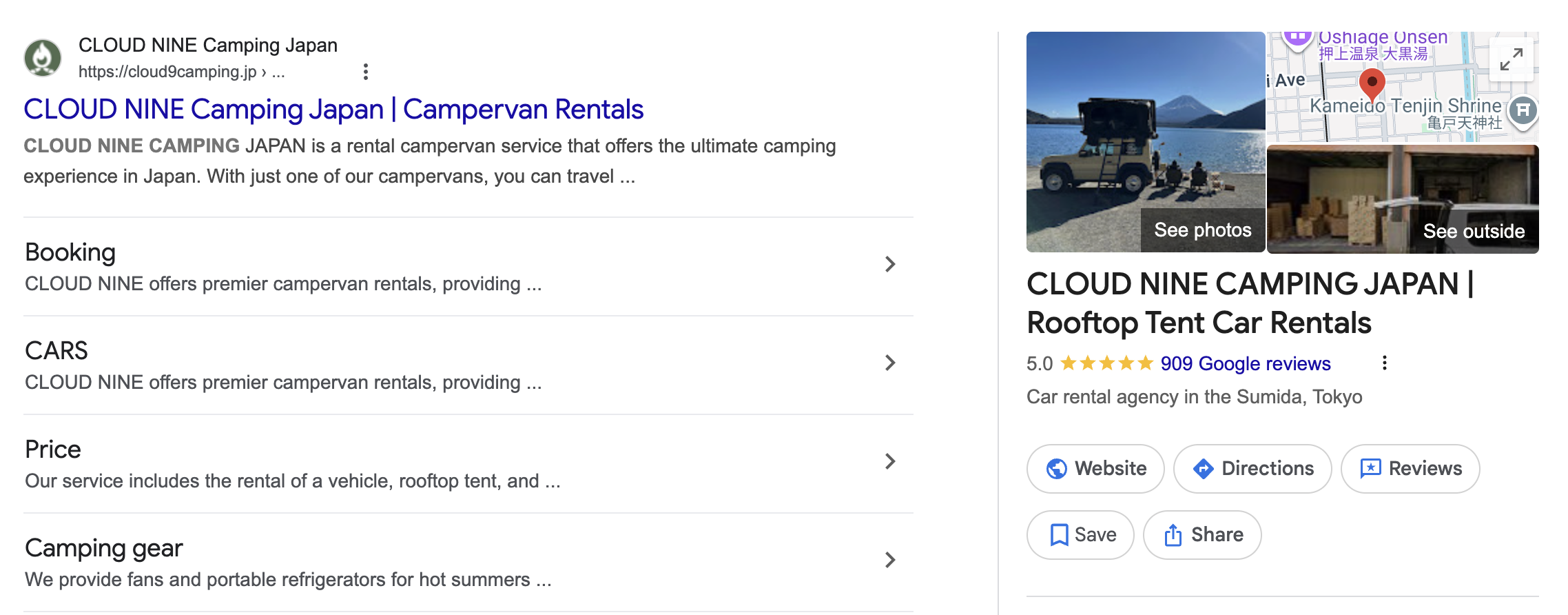The width and height of the screenshot is (1568, 615).
Task: Save this business listing
Action: click(x=1080, y=535)
